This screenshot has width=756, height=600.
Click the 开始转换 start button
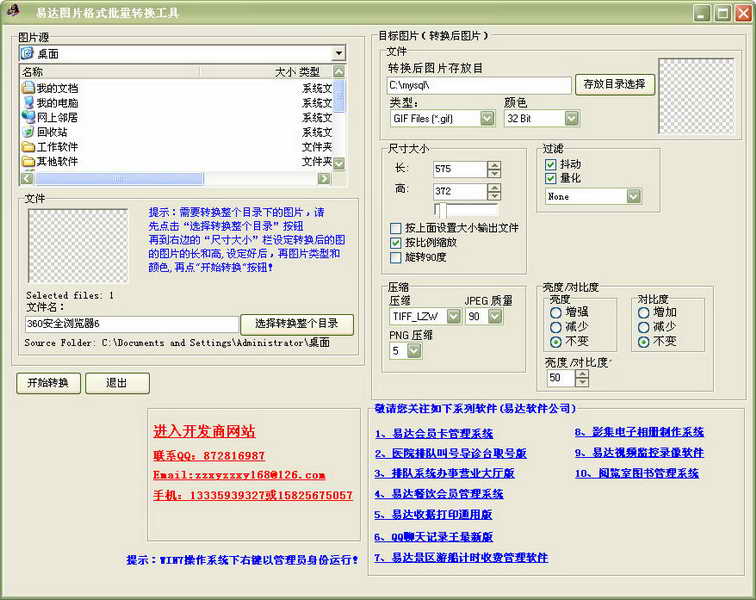(48, 383)
